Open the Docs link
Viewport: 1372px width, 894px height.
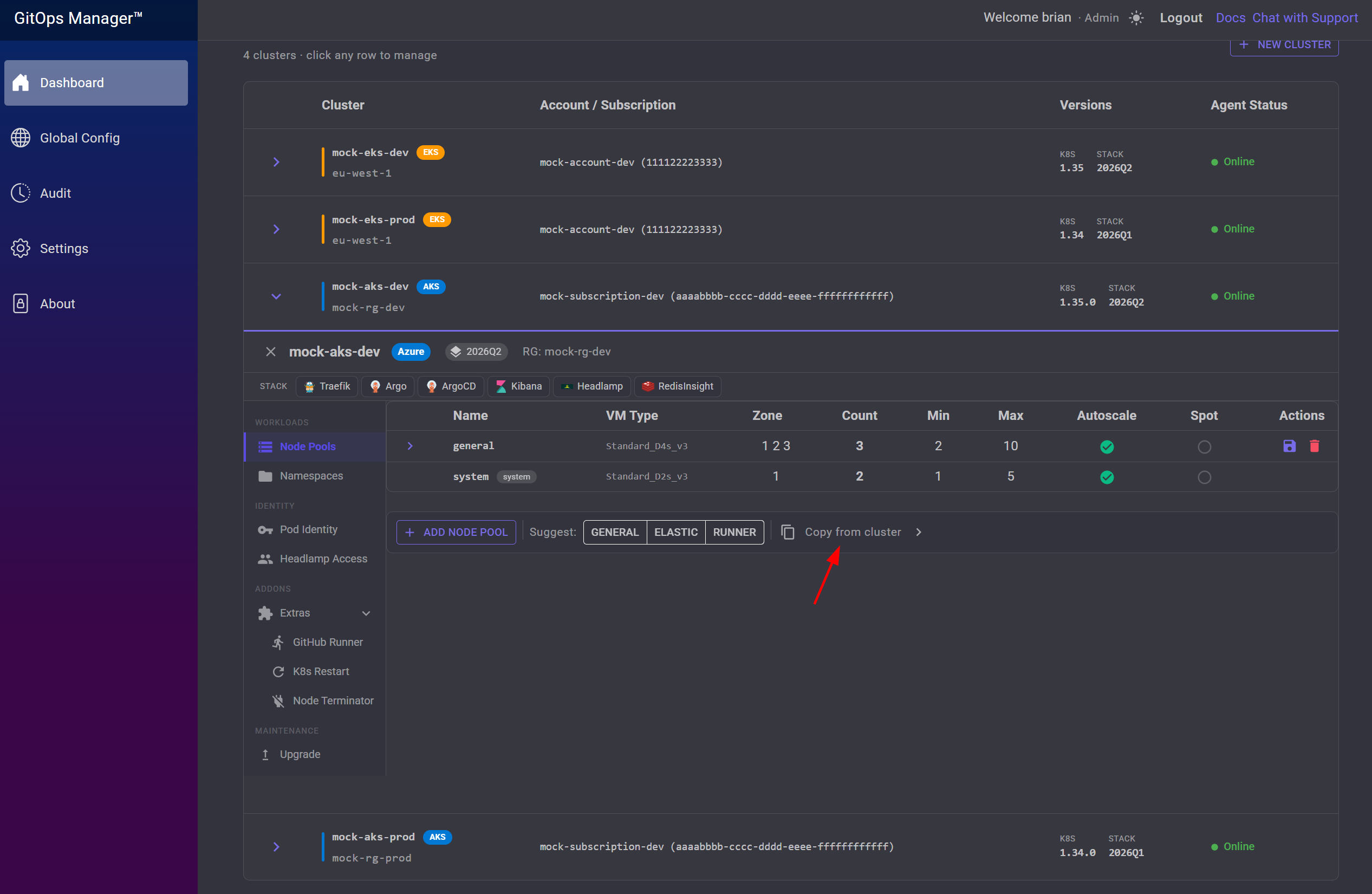click(x=1230, y=18)
